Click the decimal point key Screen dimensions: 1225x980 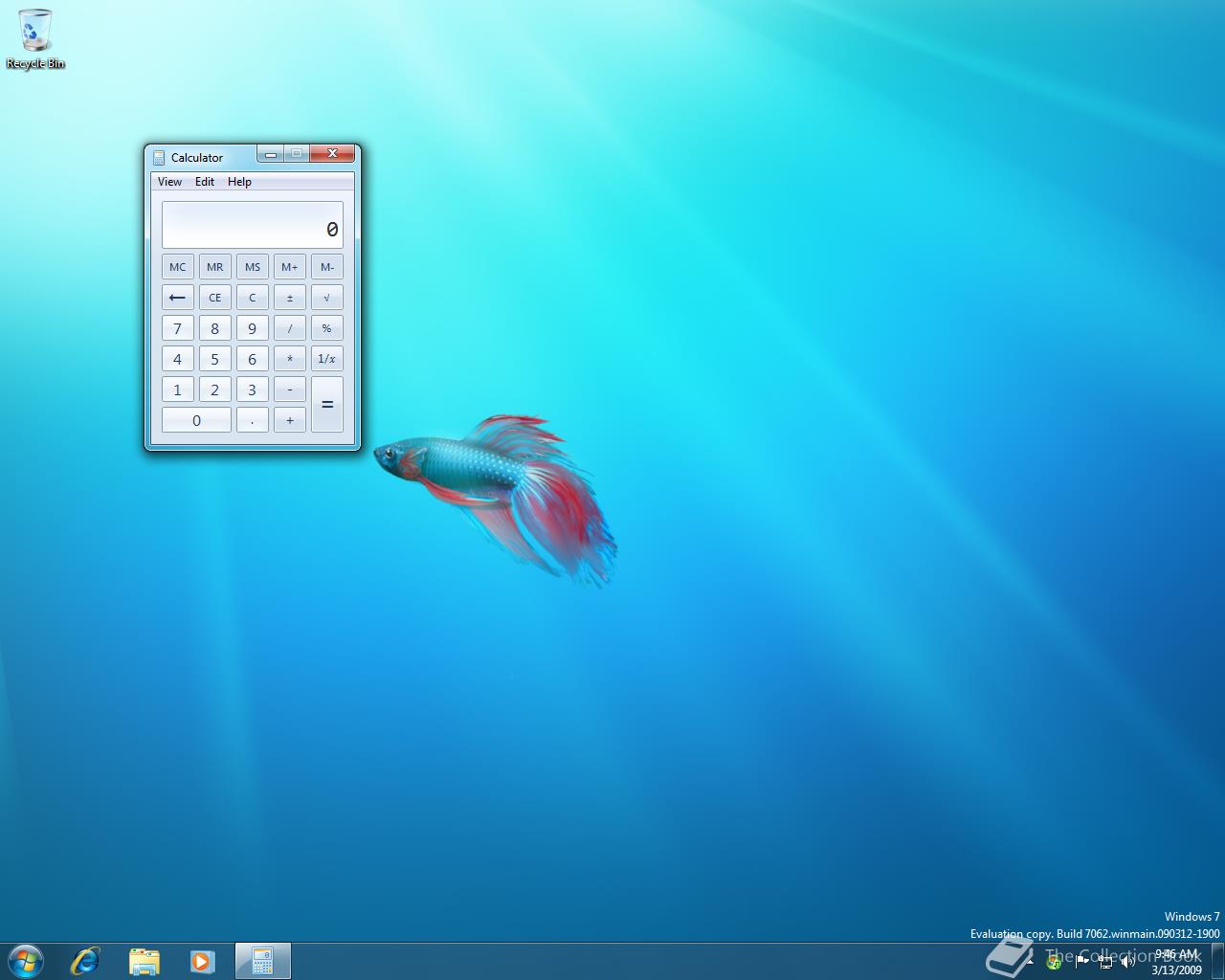[x=253, y=420]
